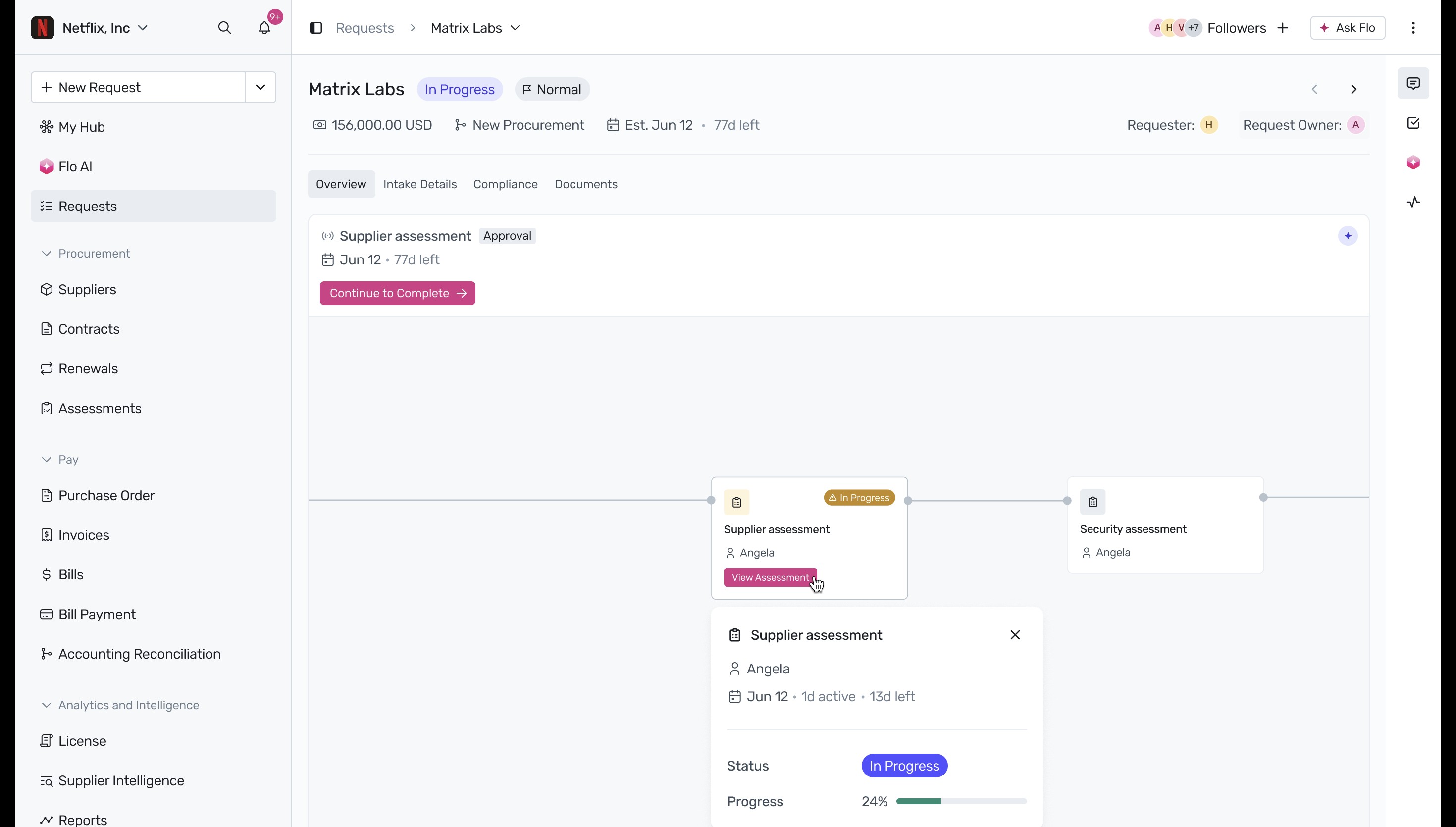Open Renewals in sidebar

[x=154, y=368]
